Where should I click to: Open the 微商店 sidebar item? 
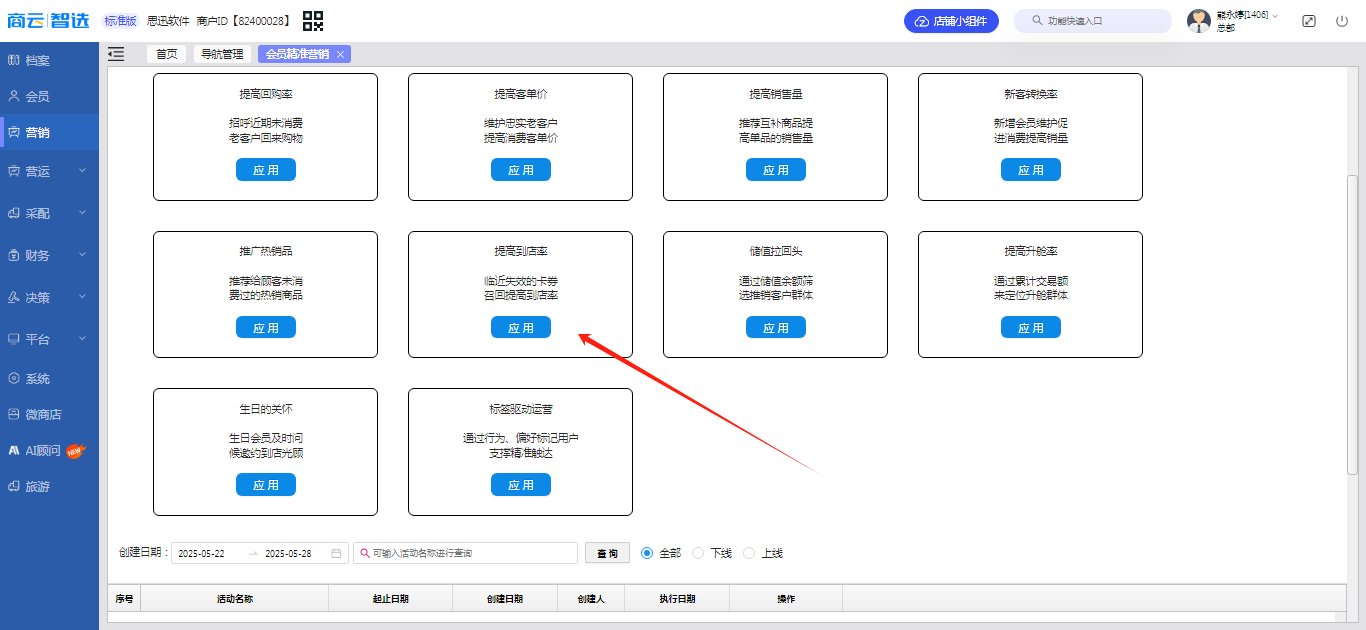point(43,414)
